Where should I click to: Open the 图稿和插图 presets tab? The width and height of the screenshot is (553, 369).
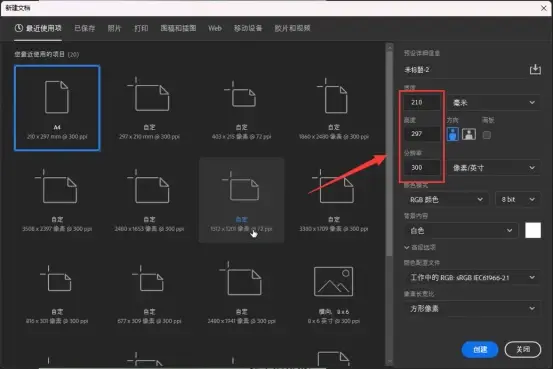[x=178, y=28]
